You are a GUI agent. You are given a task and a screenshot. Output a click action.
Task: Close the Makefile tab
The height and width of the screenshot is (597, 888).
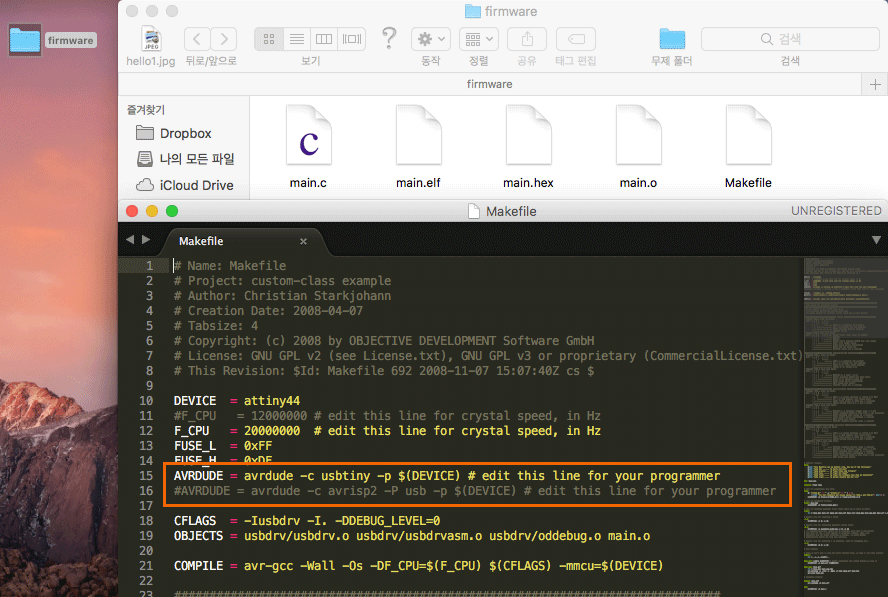pos(304,241)
